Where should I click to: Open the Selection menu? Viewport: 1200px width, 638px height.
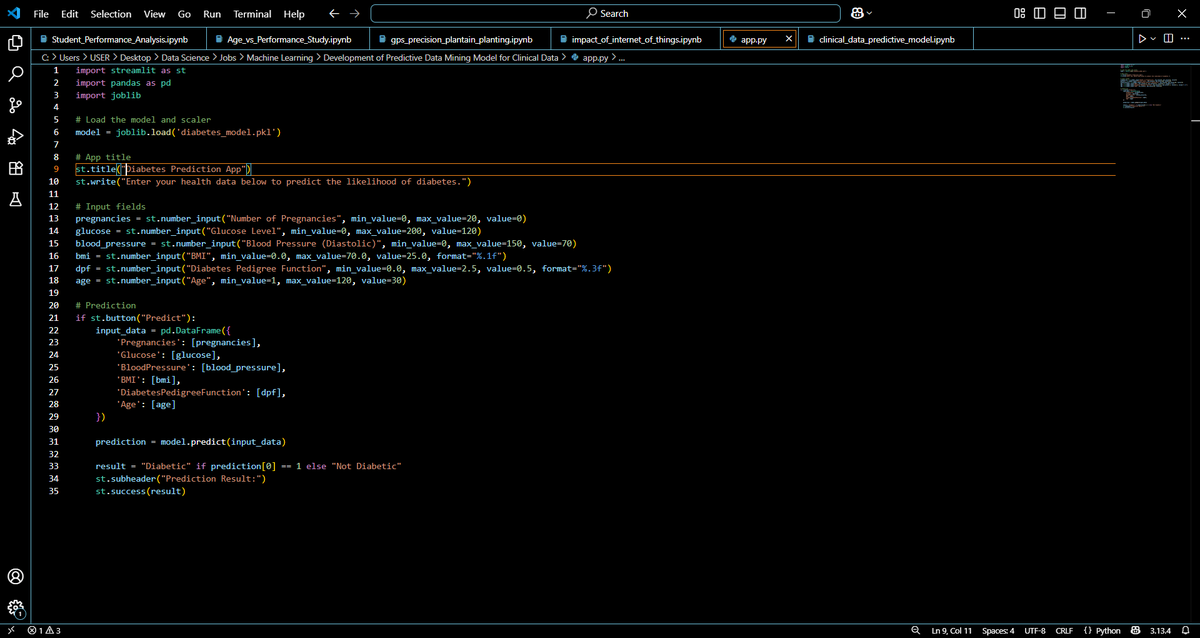tap(111, 14)
